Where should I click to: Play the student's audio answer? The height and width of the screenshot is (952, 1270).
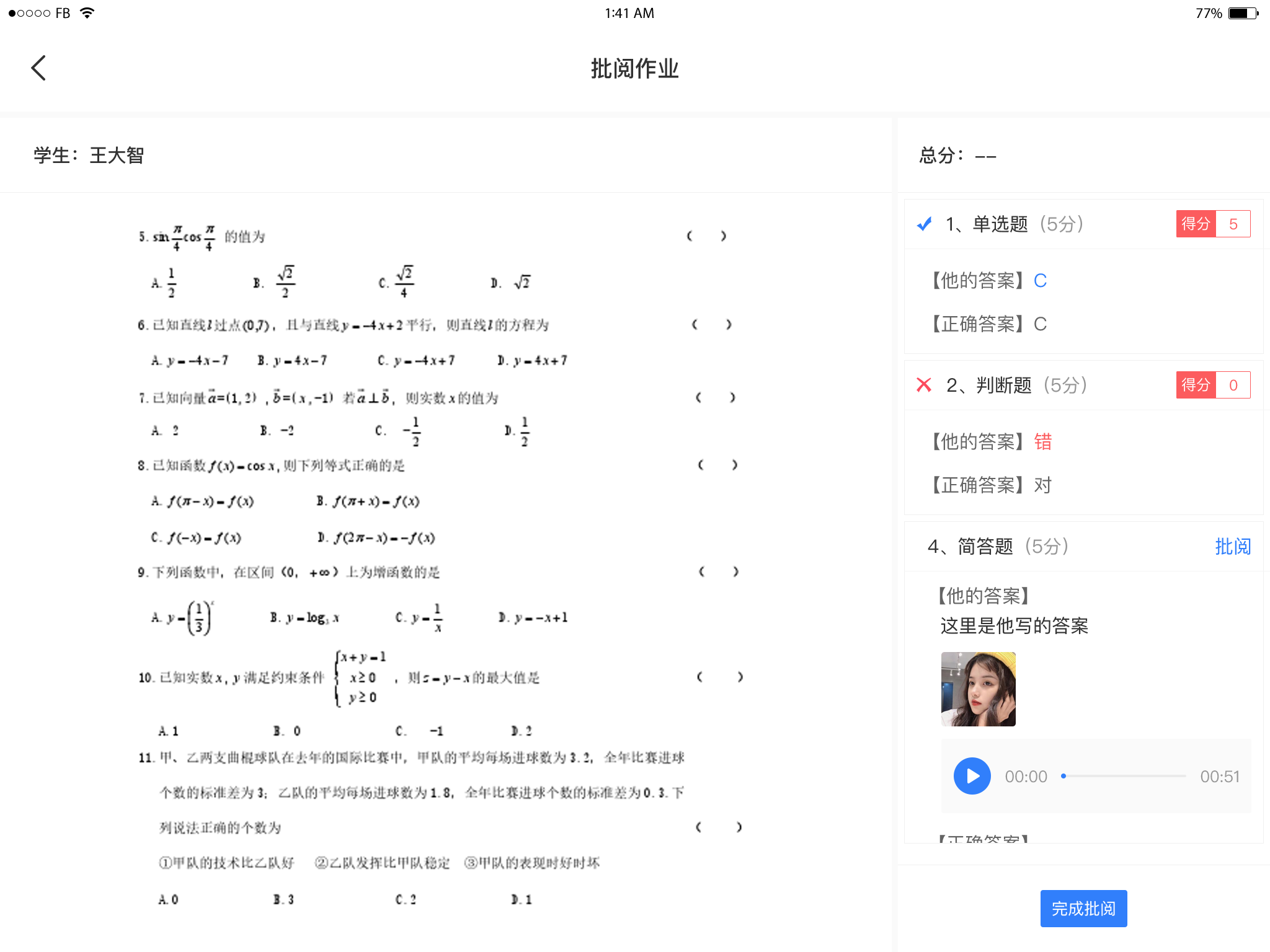[972, 776]
